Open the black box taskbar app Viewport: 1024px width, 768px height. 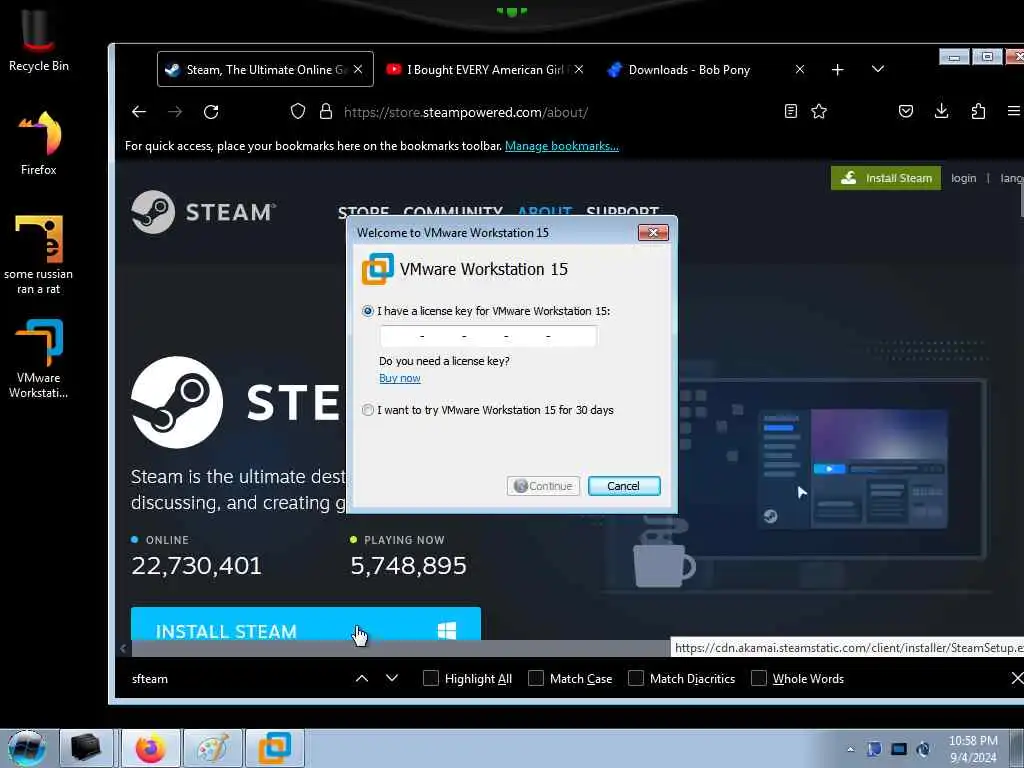coord(87,748)
